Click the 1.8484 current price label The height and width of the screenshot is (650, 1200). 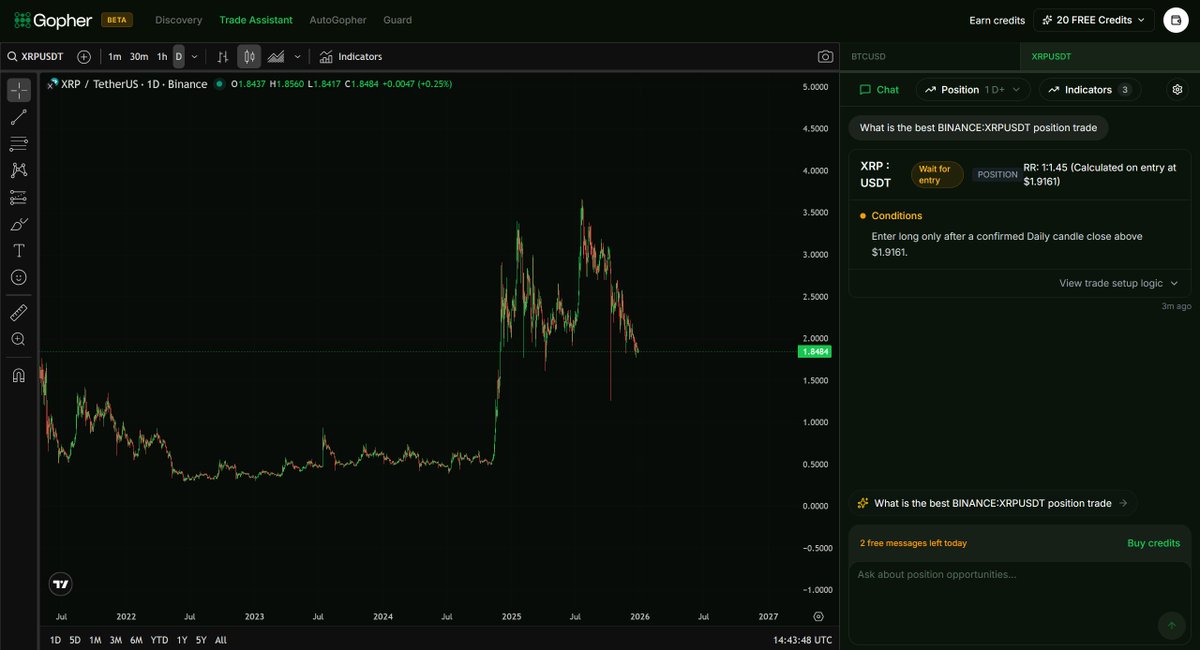click(816, 352)
